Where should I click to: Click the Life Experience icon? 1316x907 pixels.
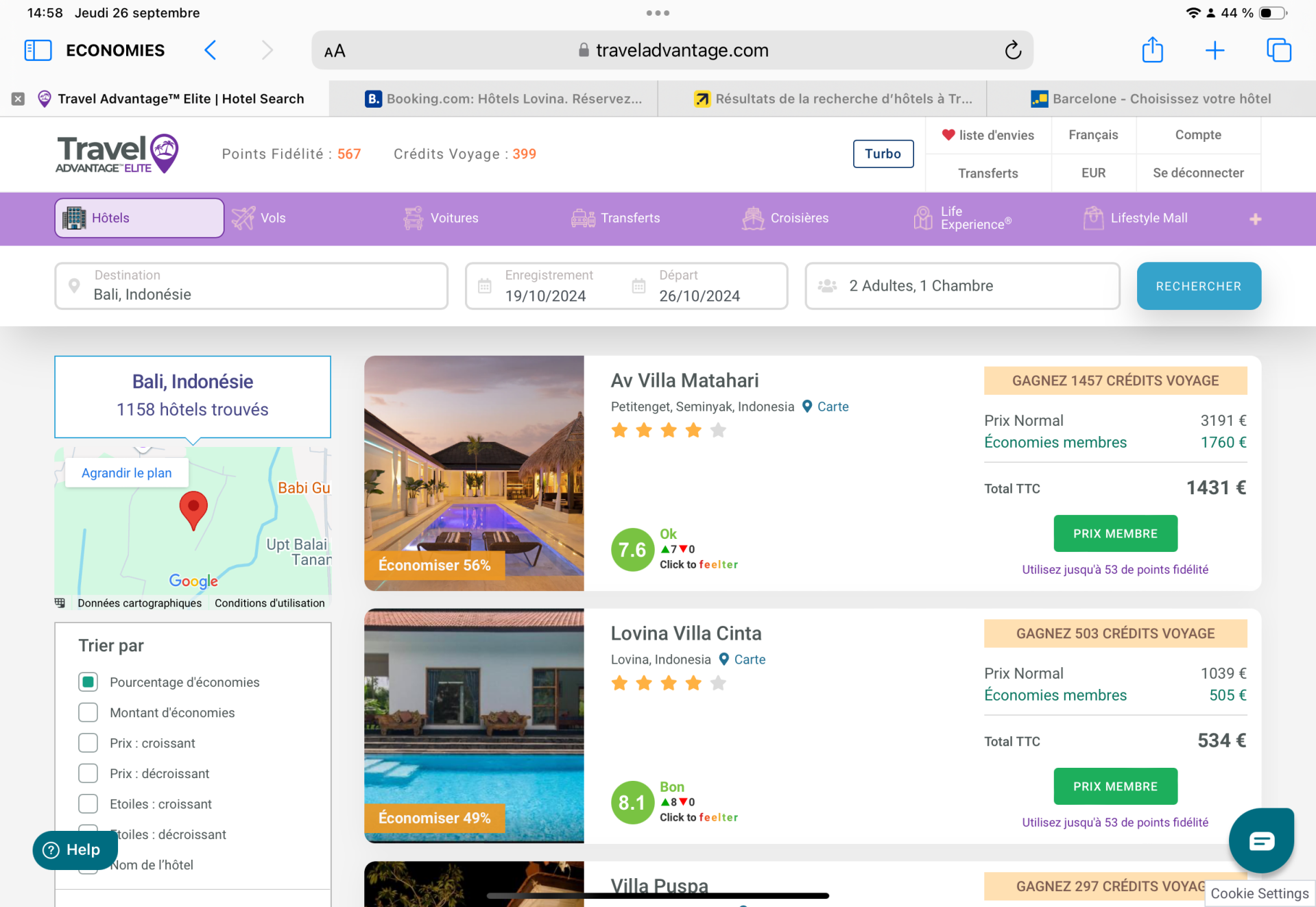923,218
